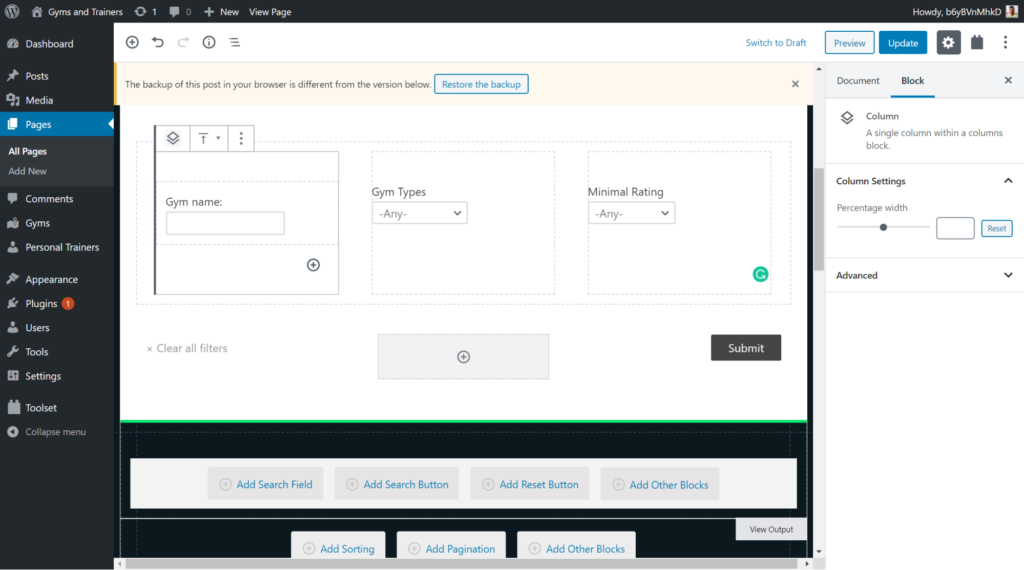Open the column block more options dots
Image resolution: width=1024 pixels, height=570 pixels.
241,138
